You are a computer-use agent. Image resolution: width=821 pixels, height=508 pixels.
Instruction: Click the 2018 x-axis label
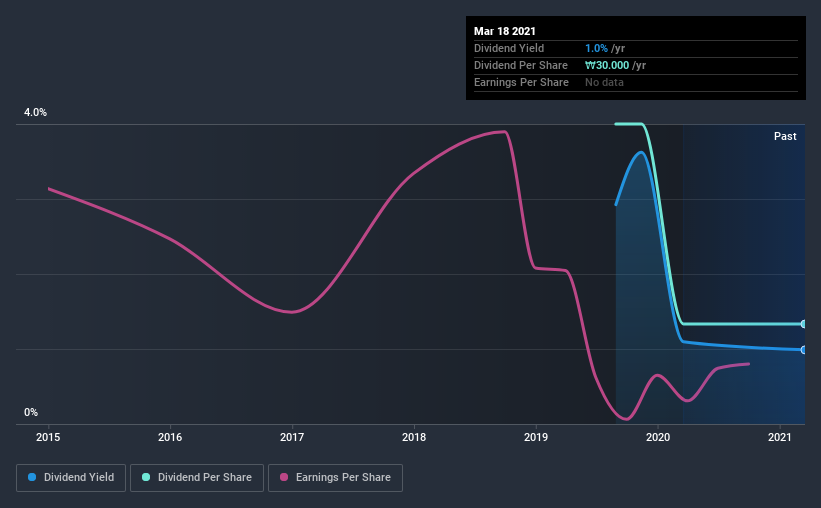click(414, 437)
